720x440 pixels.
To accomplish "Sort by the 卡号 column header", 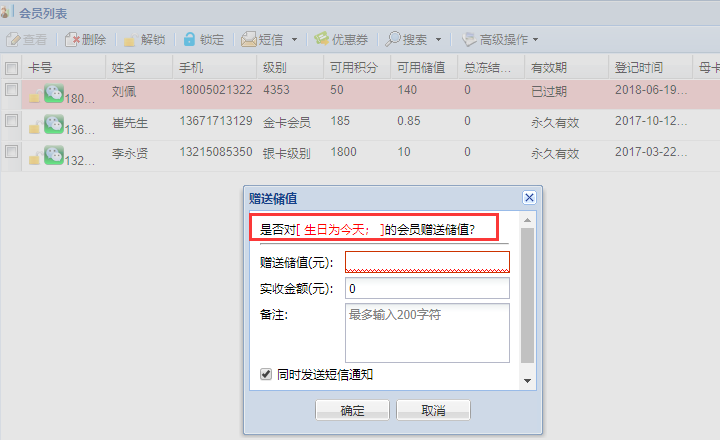I will tap(64, 68).
